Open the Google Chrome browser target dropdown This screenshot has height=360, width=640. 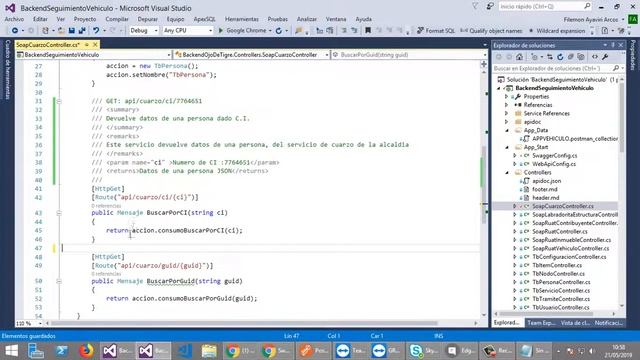pyautogui.click(x=270, y=31)
